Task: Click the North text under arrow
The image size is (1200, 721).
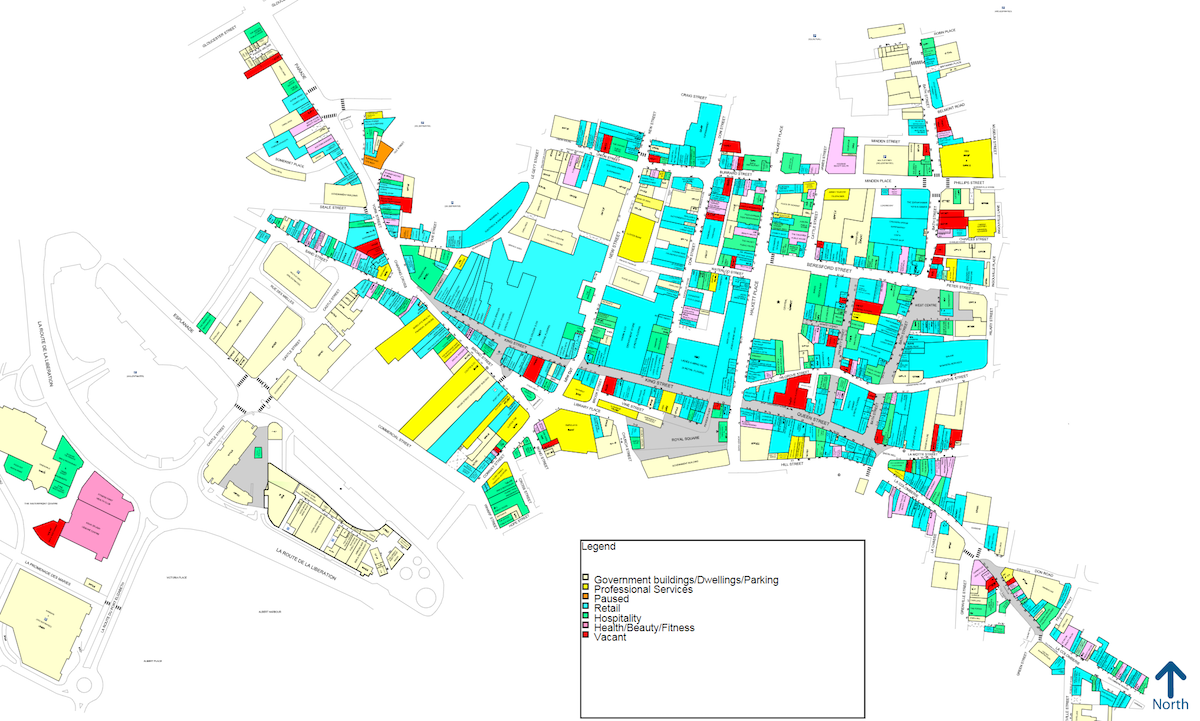Action: pyautogui.click(x=1170, y=704)
